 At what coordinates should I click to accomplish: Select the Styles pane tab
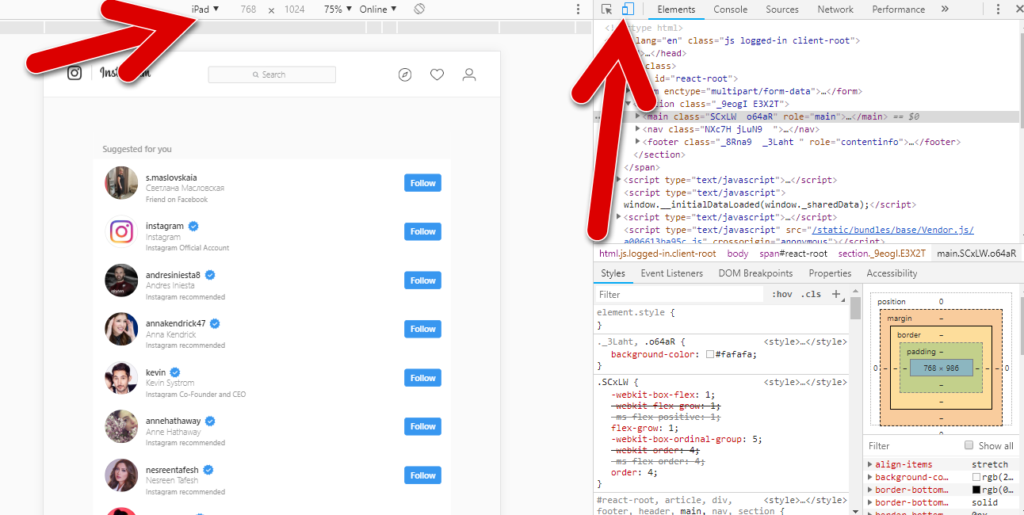[x=613, y=273]
